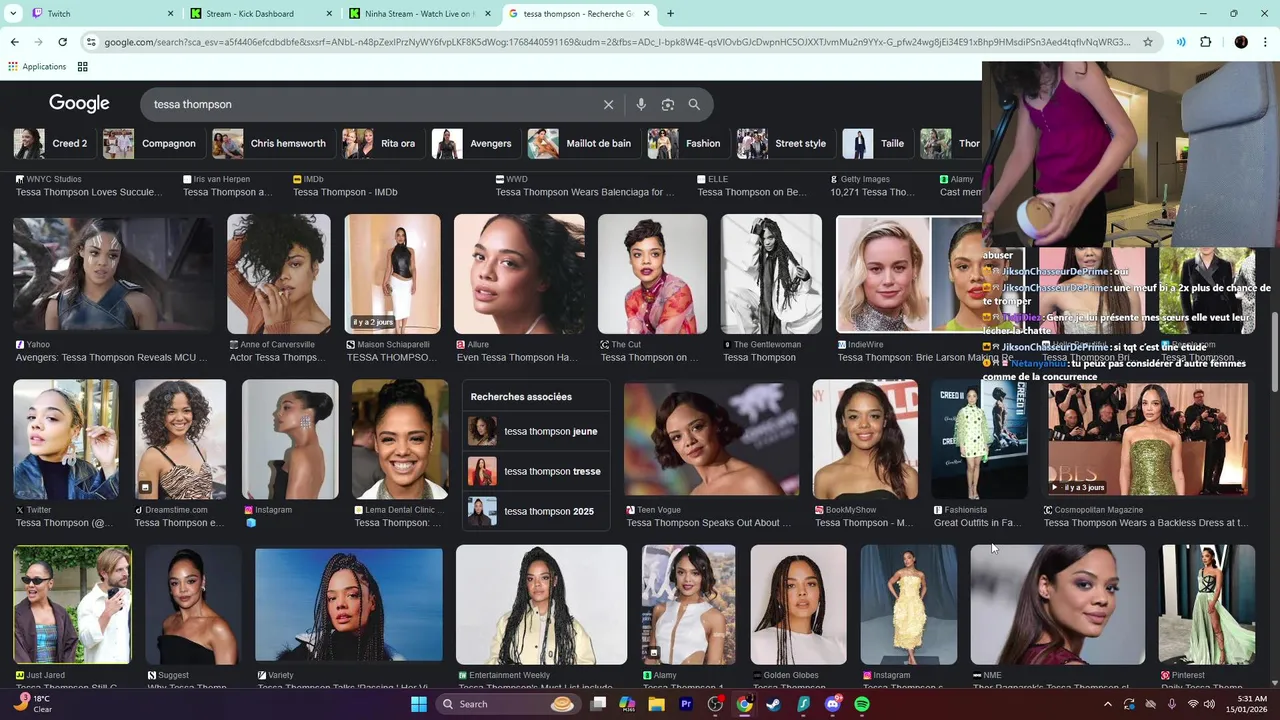Open Google Lens image search
Image resolution: width=1280 pixels, height=720 pixels.
pos(668,104)
